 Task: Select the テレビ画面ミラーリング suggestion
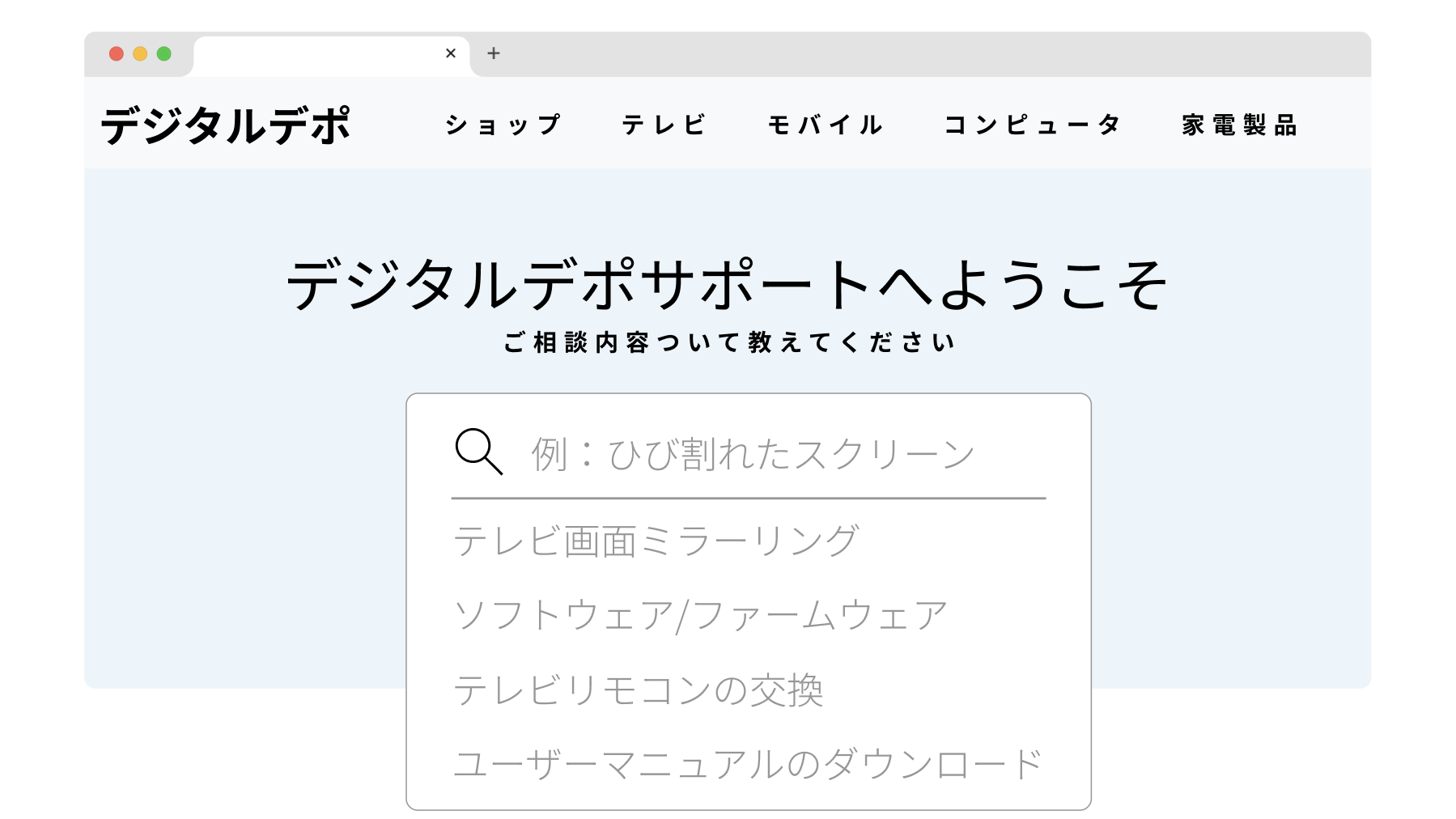coord(656,541)
